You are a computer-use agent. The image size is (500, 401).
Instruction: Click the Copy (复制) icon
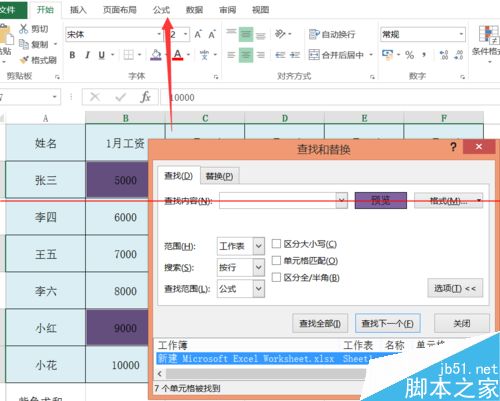[x=23, y=44]
